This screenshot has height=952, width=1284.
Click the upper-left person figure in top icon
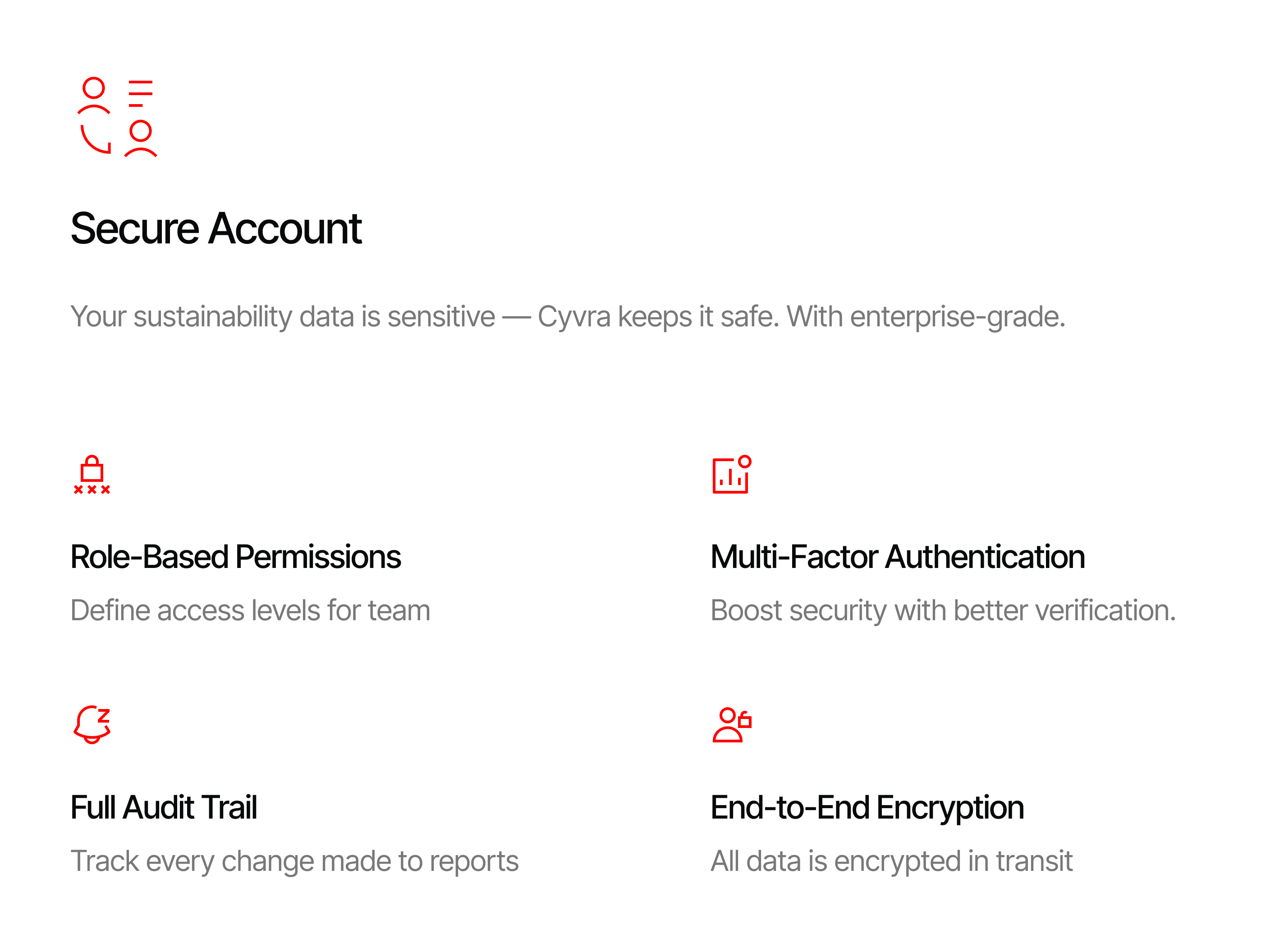[x=93, y=95]
